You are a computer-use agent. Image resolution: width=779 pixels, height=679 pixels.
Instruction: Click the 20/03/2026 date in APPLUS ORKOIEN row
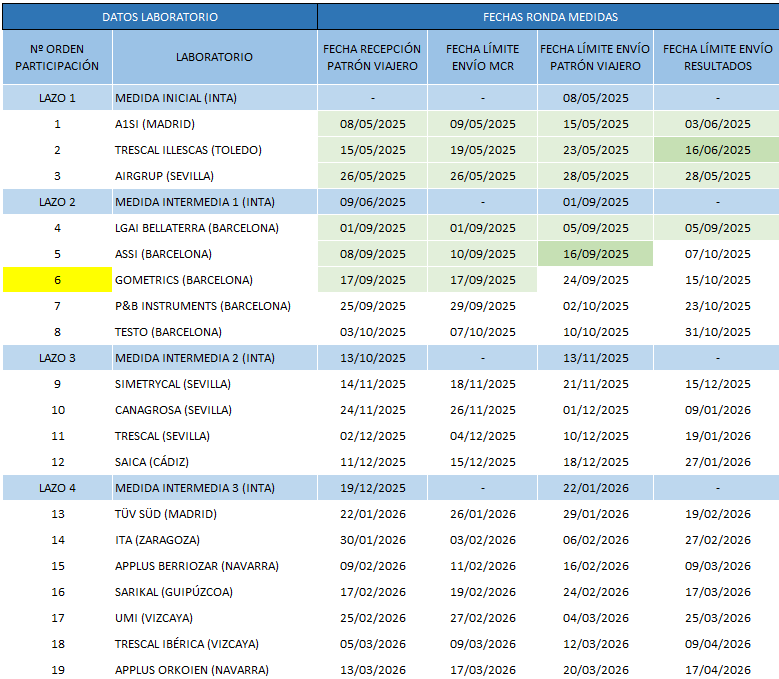tap(595, 670)
